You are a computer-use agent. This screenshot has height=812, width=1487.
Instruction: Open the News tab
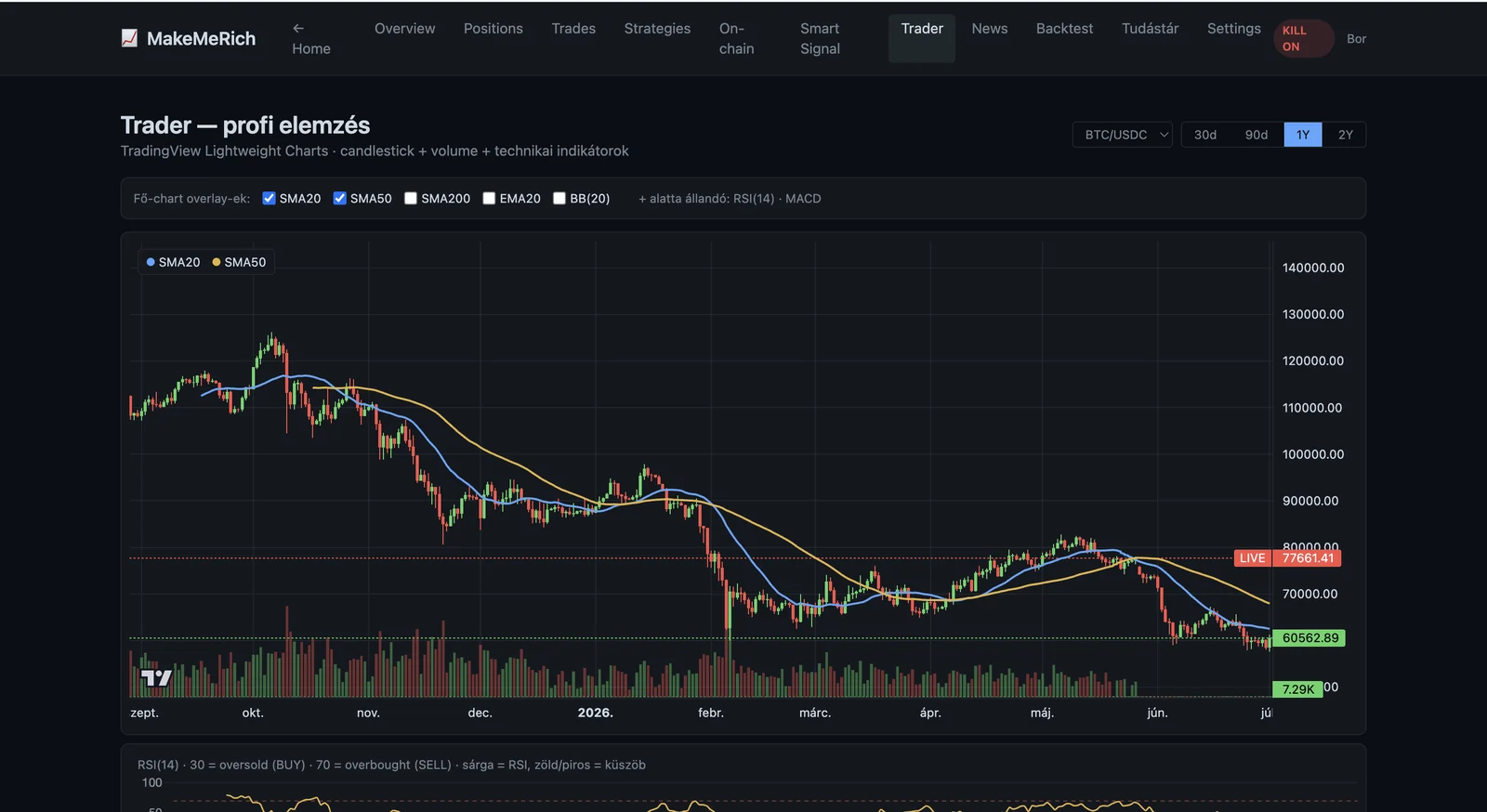tap(990, 29)
